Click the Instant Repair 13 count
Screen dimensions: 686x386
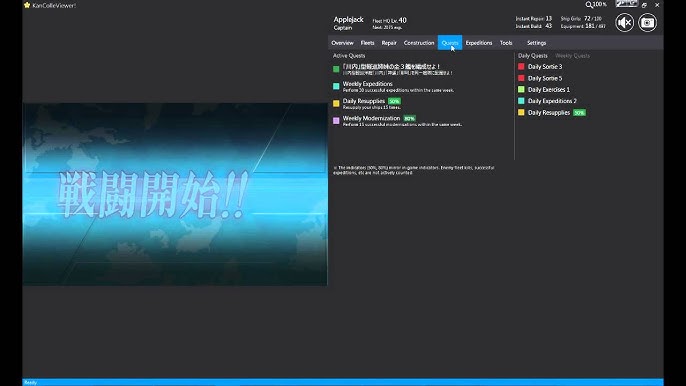tap(533, 18)
